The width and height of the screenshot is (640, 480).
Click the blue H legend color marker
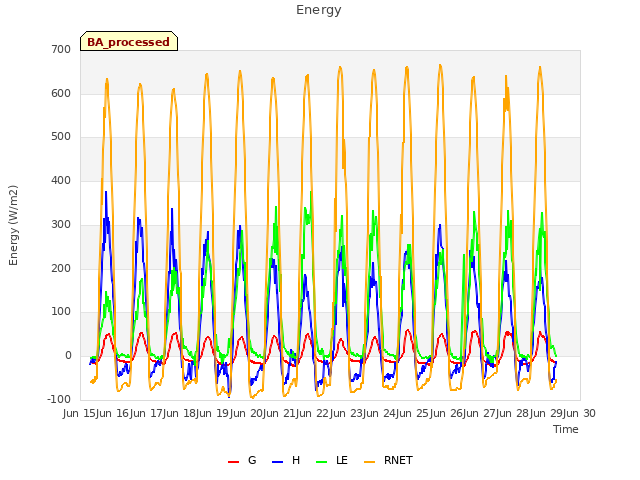click(x=278, y=462)
